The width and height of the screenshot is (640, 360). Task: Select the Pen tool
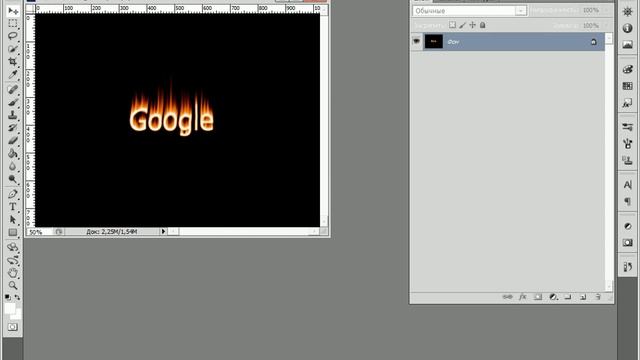click(x=13, y=194)
